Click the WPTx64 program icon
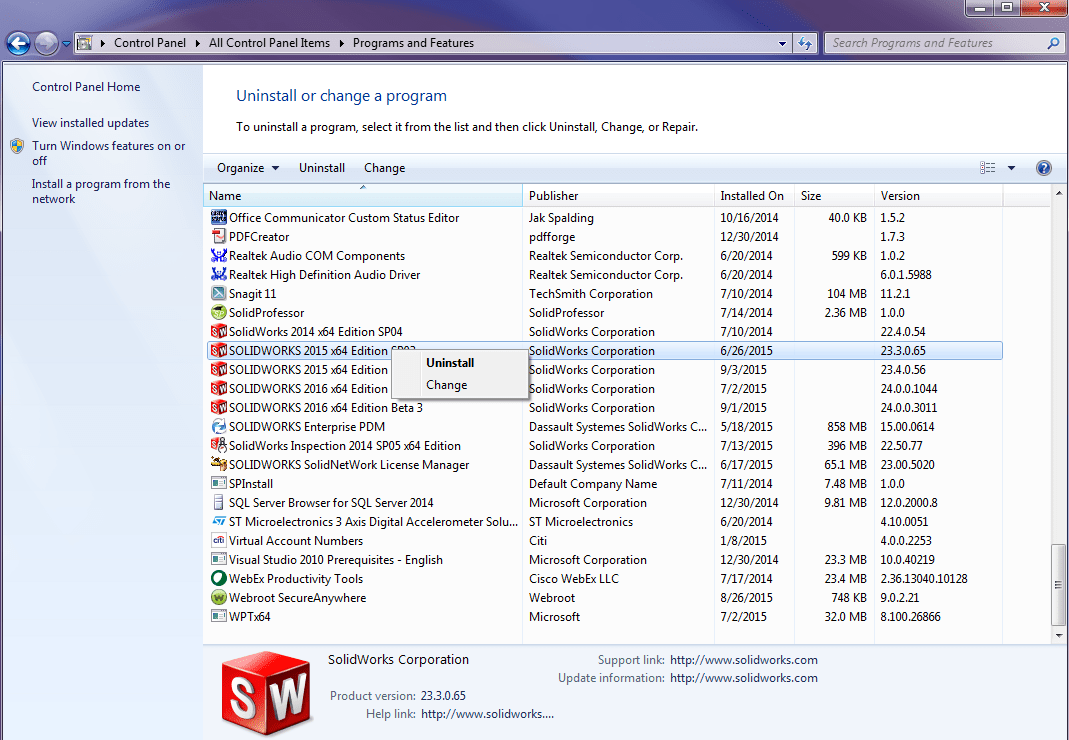The height and width of the screenshot is (740, 1069). pyautogui.click(x=218, y=617)
